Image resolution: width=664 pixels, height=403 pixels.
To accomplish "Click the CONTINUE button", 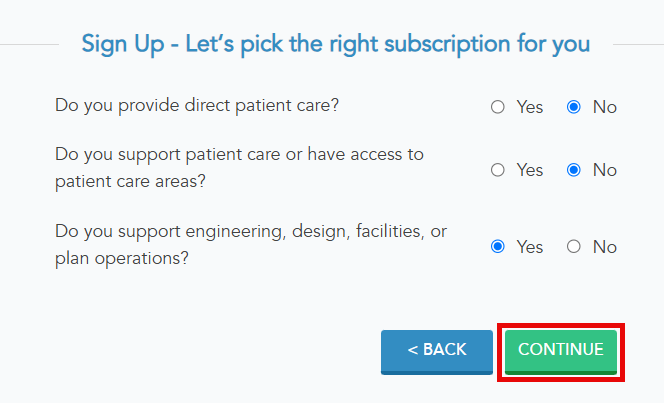I will coord(560,351).
